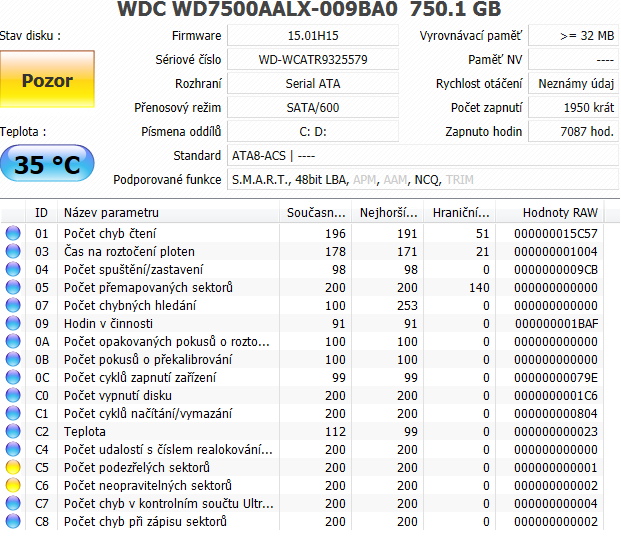Click the Název parametru column header
This screenshot has height=540, width=621.
[x=168, y=213]
